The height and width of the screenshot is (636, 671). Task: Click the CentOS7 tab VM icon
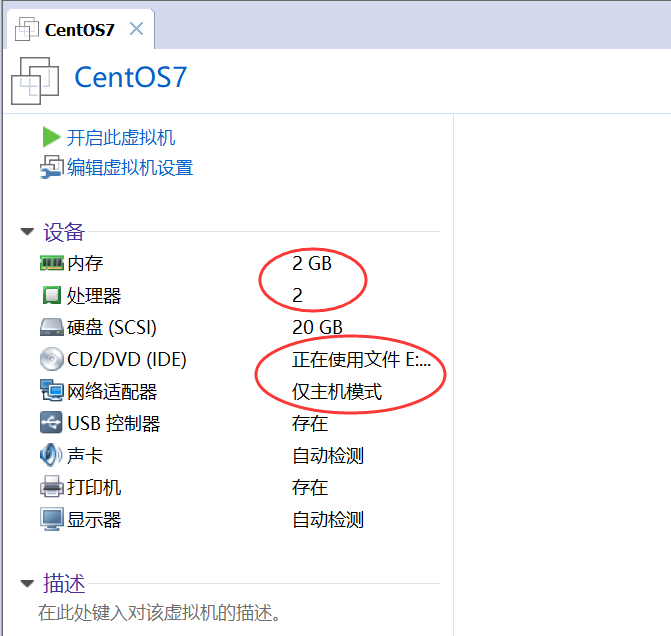27,29
